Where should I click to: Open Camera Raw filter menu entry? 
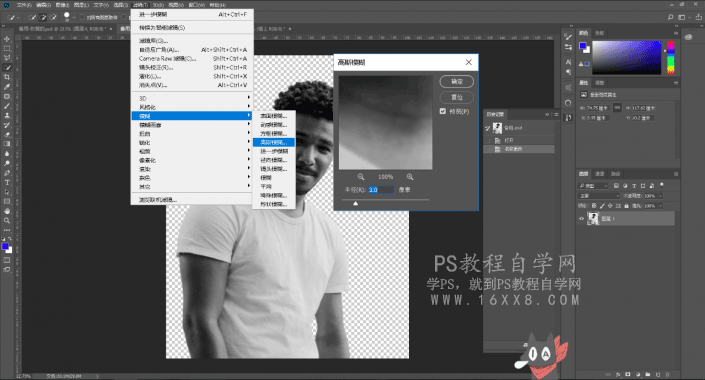tap(192, 58)
